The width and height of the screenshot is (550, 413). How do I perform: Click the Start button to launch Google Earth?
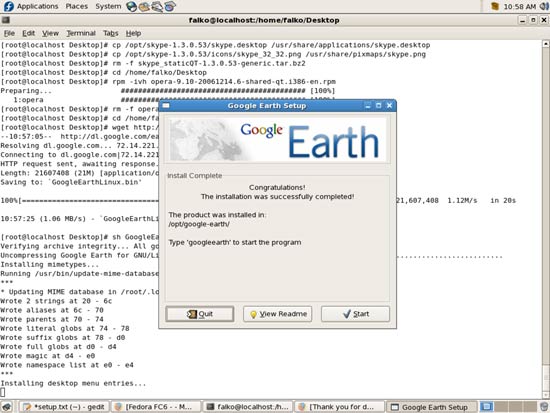[x=355, y=314]
